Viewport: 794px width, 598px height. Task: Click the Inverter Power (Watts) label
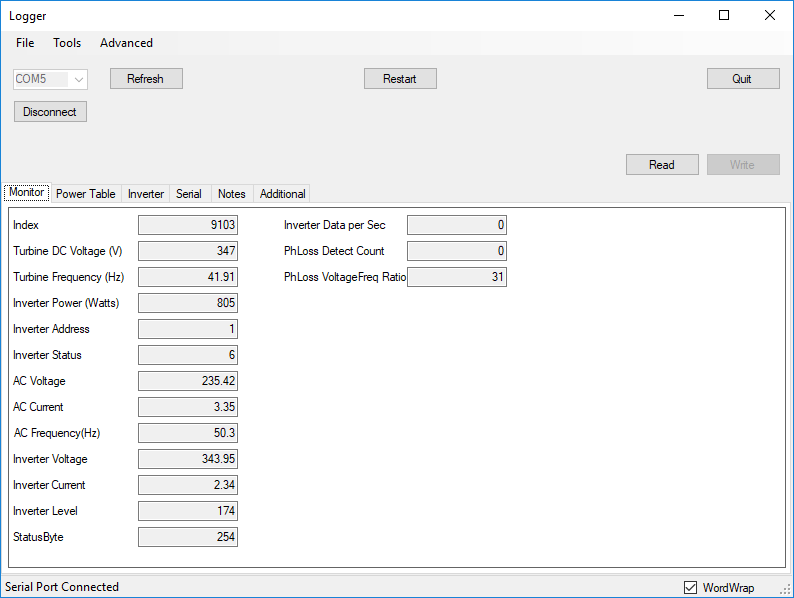[66, 303]
